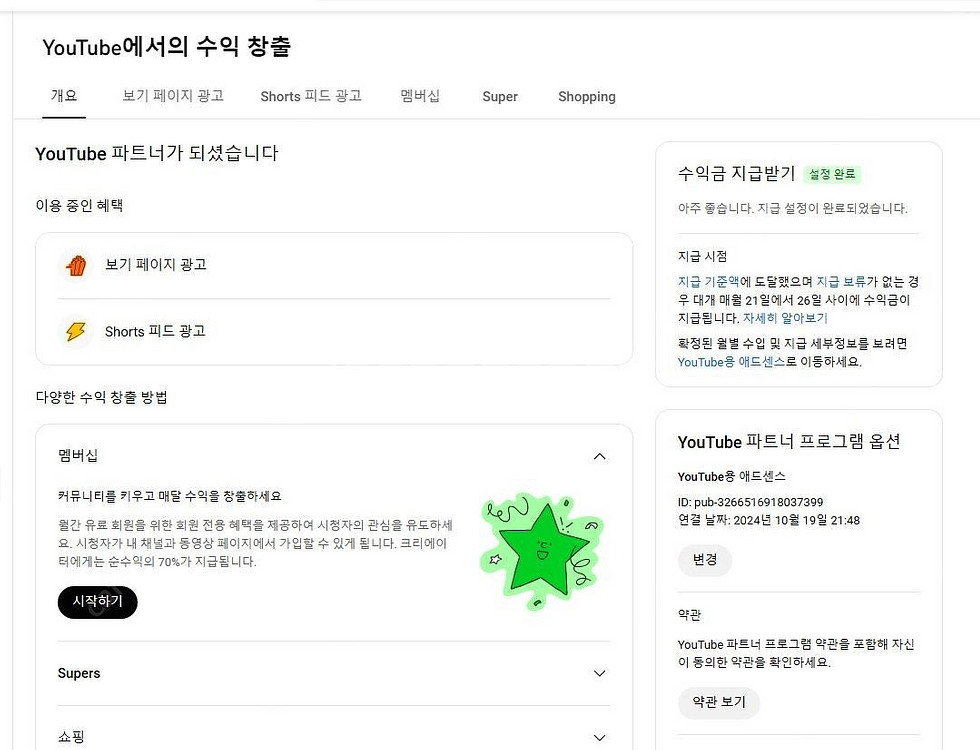This screenshot has width=980, height=750.
Task: Open the Shopping tab
Action: coord(587,97)
